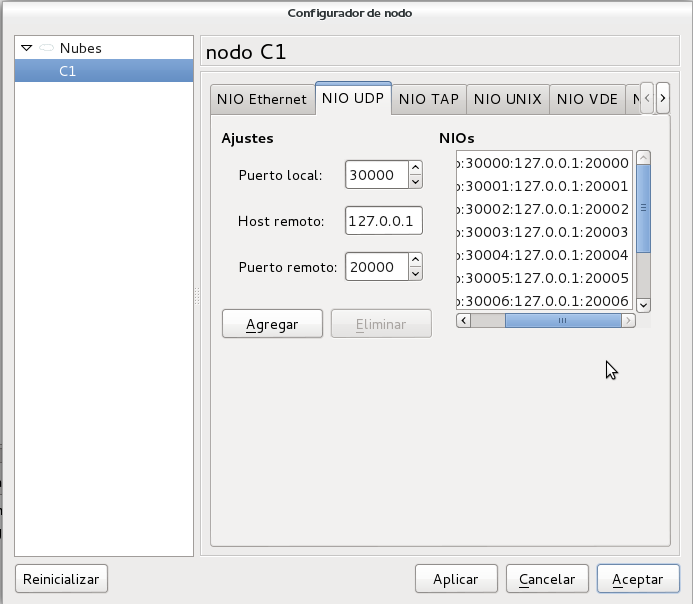Select the C1 node in tree

68,71
